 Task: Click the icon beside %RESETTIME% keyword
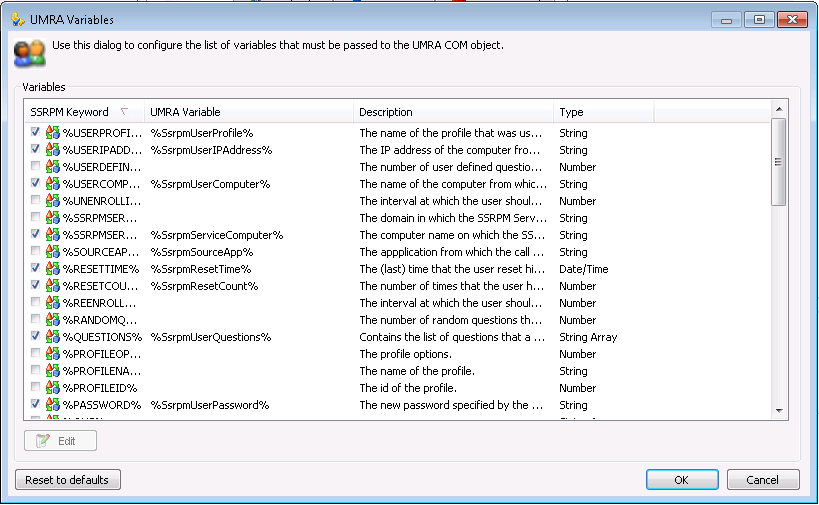53,269
